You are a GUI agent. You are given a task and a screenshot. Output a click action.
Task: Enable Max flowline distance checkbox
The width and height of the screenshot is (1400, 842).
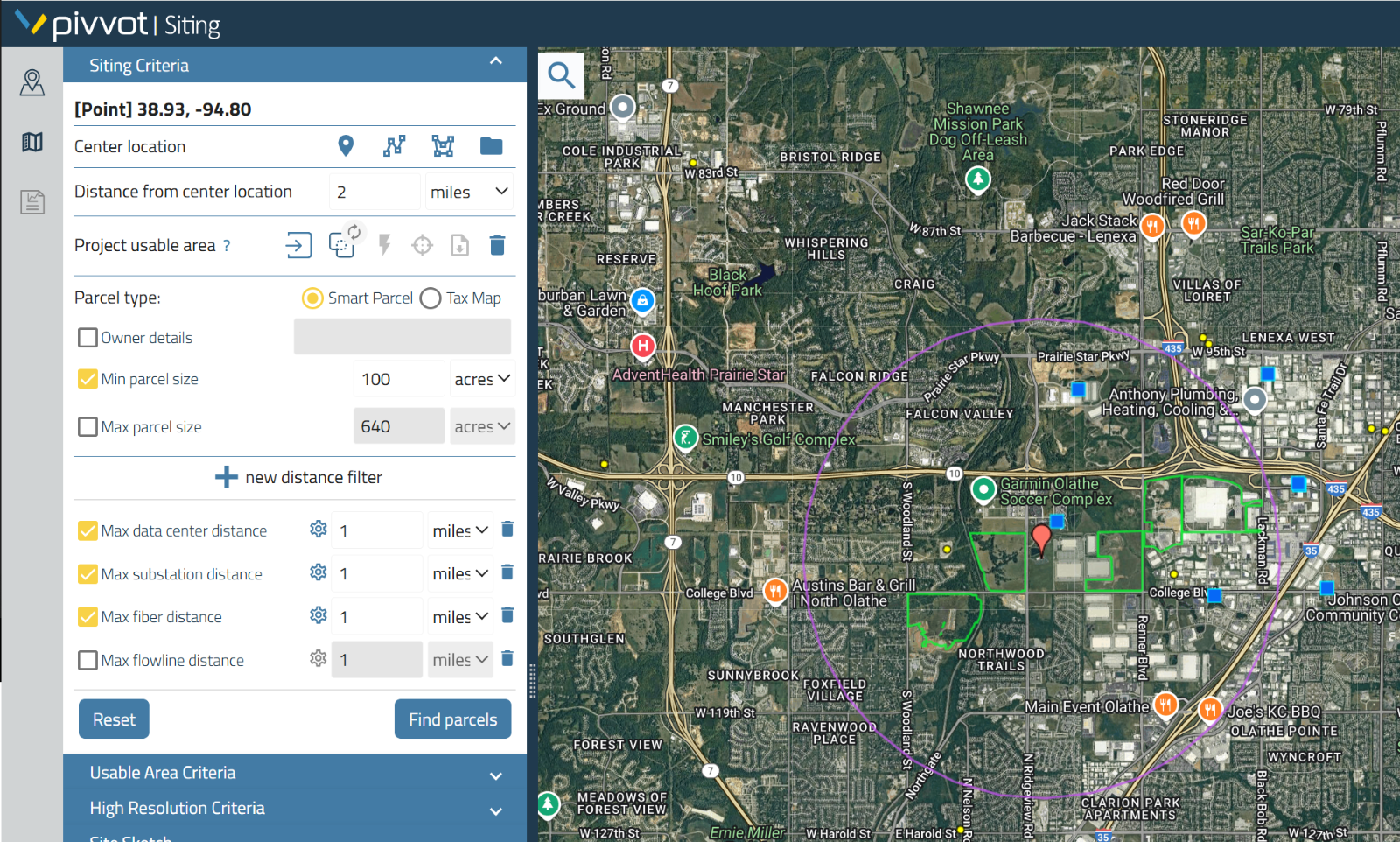tap(87, 660)
